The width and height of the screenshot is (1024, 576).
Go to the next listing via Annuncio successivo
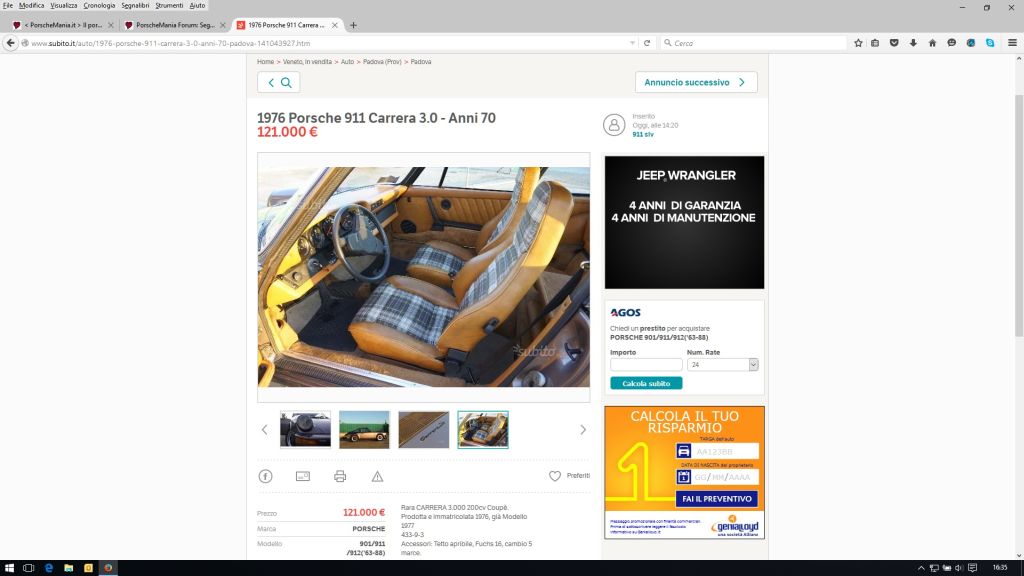[696, 82]
